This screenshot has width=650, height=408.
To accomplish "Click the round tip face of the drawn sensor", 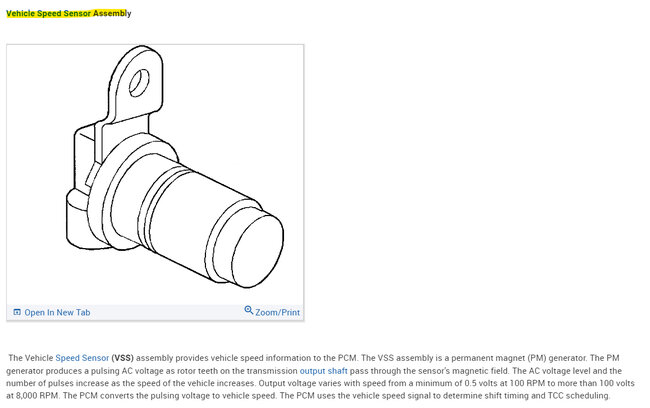I will coord(258,251).
